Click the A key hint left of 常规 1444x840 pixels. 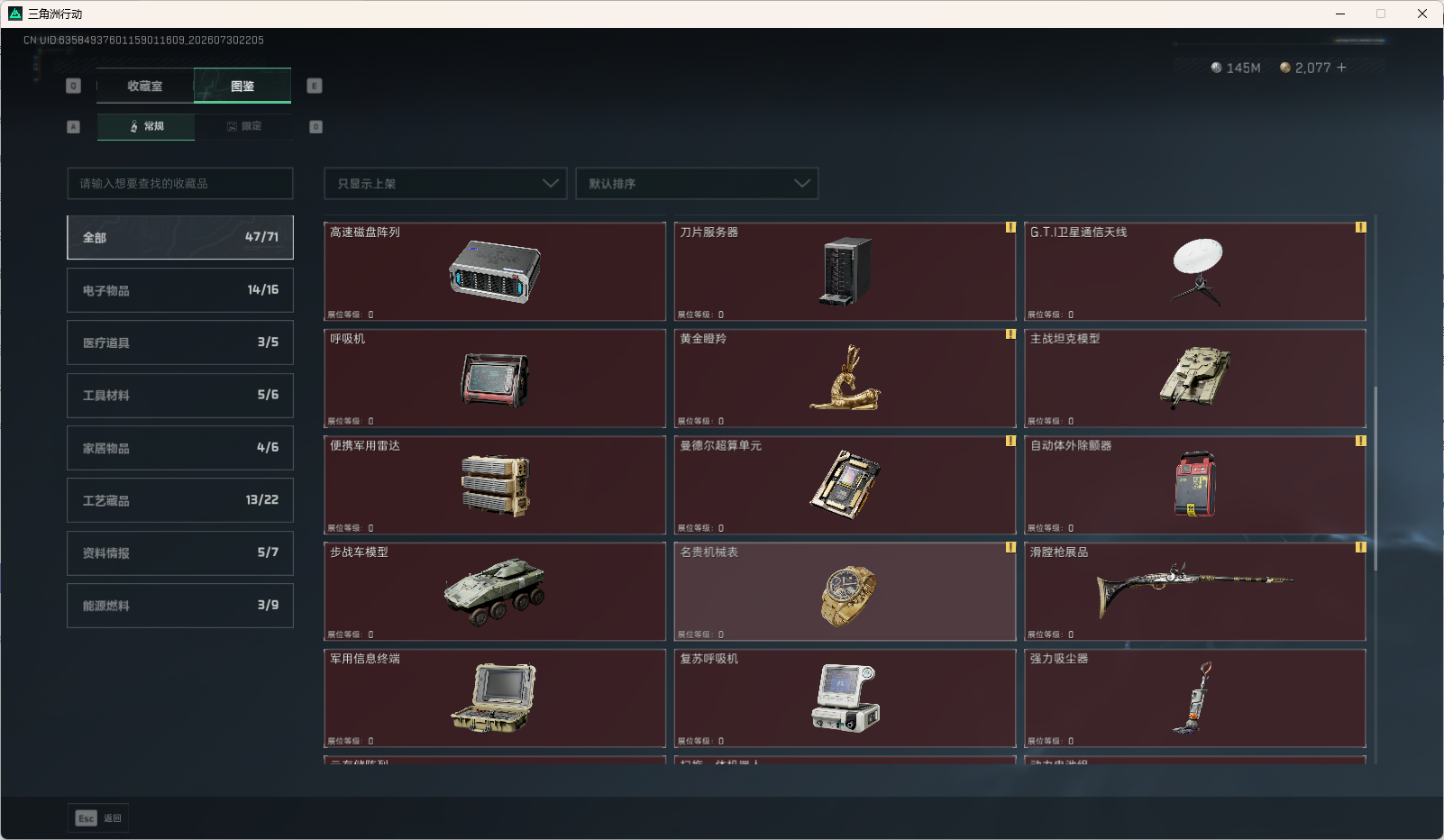(x=74, y=127)
